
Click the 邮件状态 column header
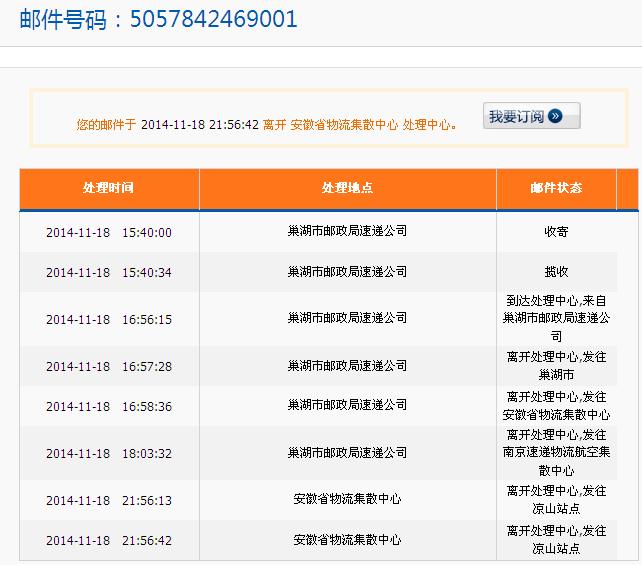coord(556,188)
